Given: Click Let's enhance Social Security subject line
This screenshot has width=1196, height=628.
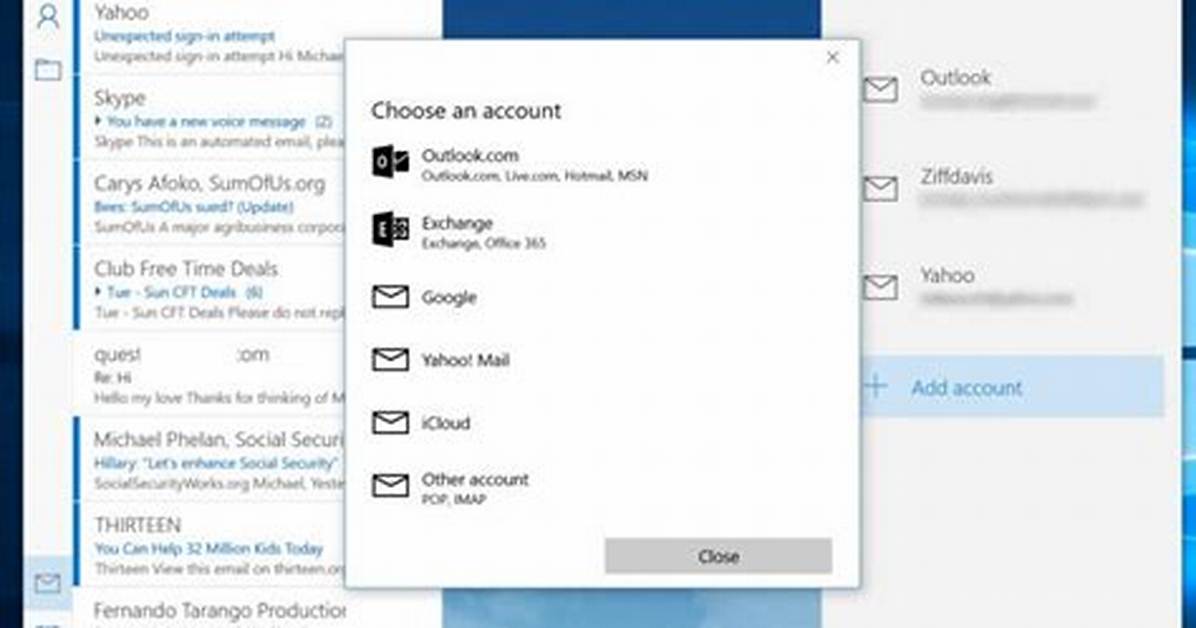Looking at the screenshot, I should tap(216, 463).
